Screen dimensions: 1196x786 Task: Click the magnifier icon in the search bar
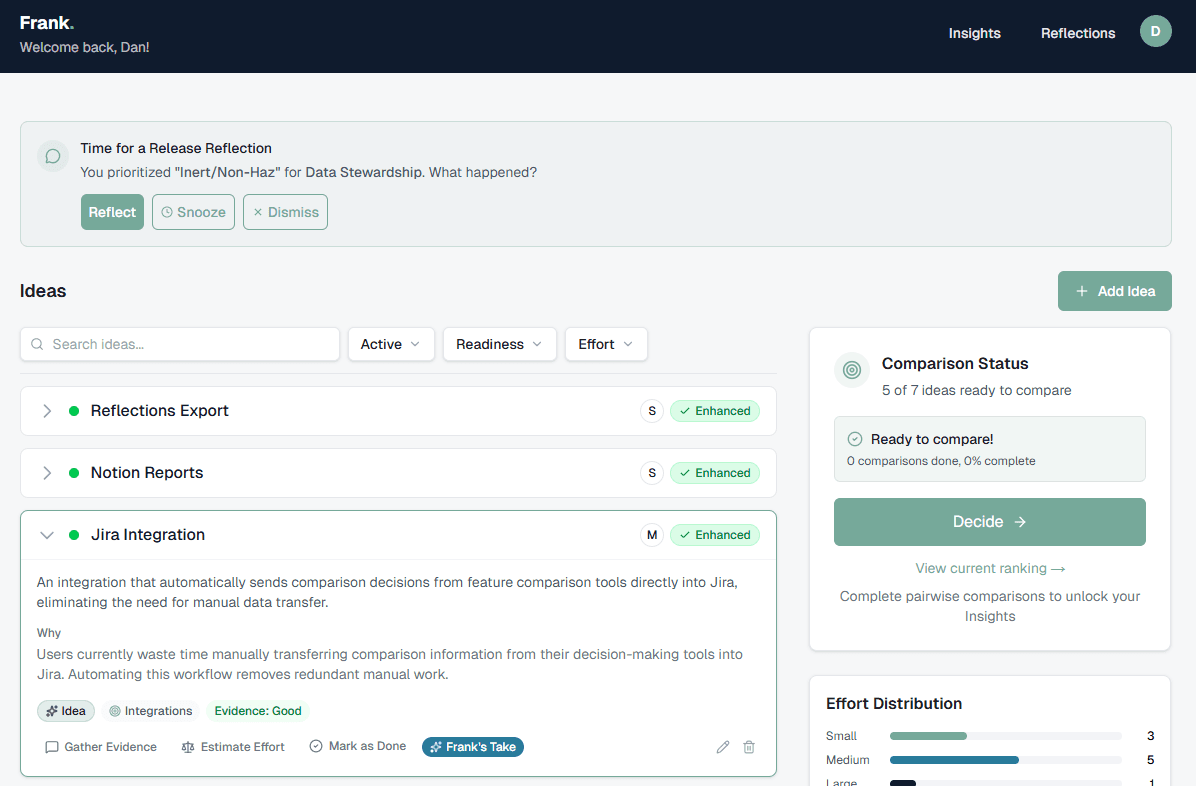(x=37, y=344)
